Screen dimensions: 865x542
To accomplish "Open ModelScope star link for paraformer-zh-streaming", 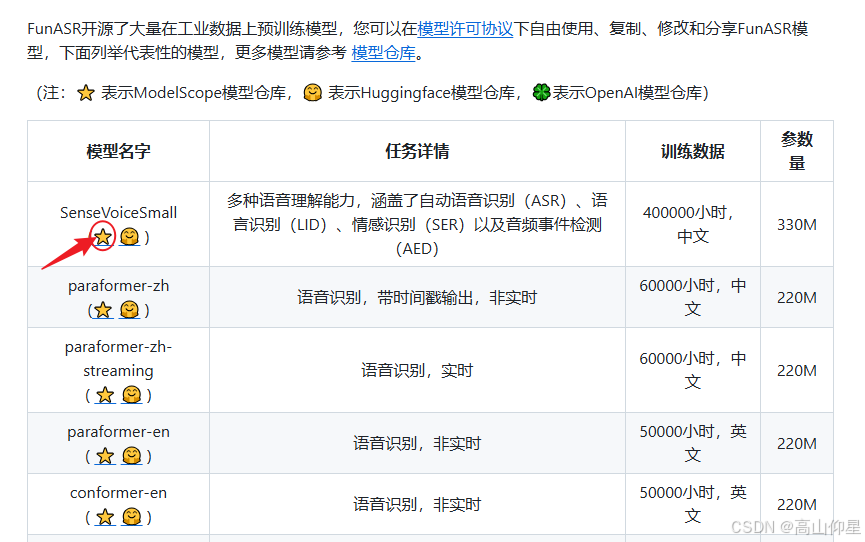I will tap(105, 395).
